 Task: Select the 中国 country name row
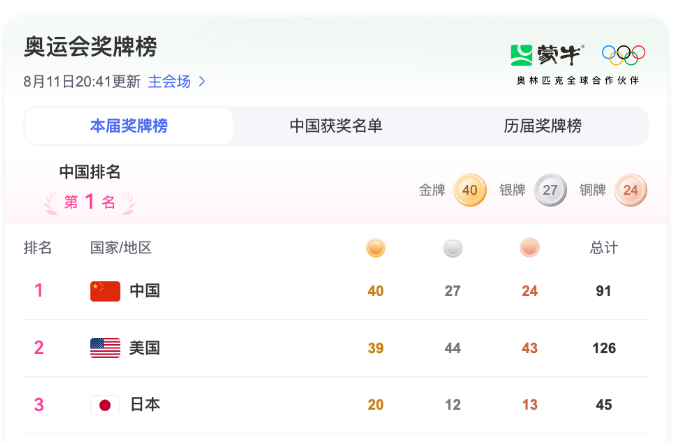tap(336, 291)
